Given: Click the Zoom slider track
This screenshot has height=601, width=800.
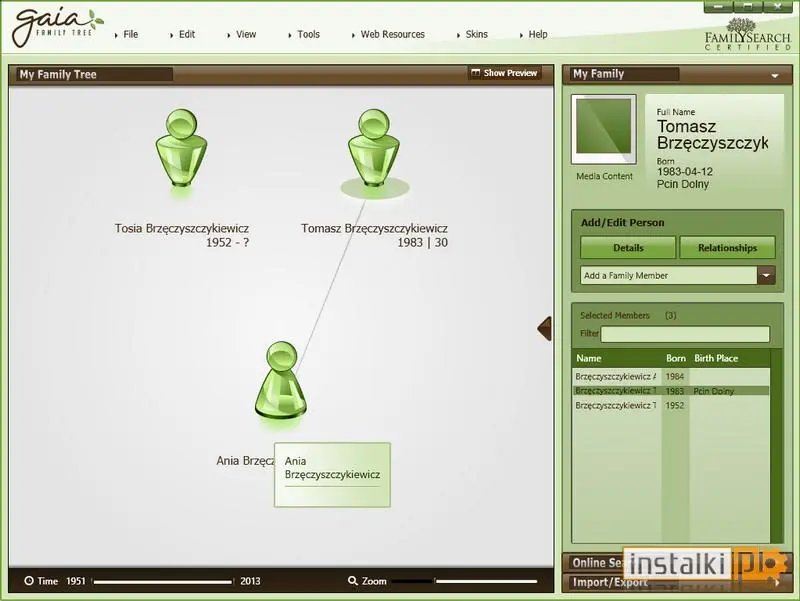Looking at the screenshot, I should pos(464,581).
